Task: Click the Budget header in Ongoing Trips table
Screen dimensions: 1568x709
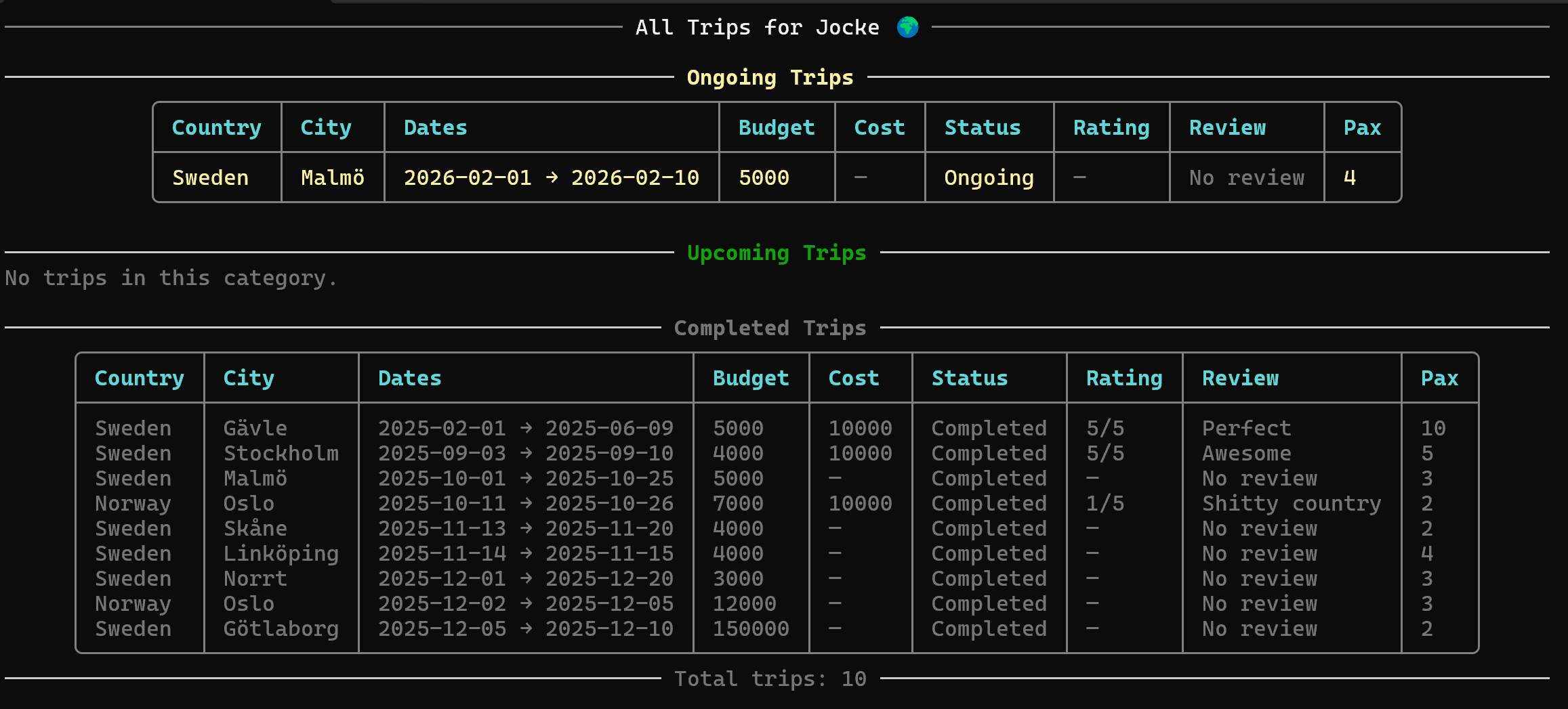Action: point(776,127)
